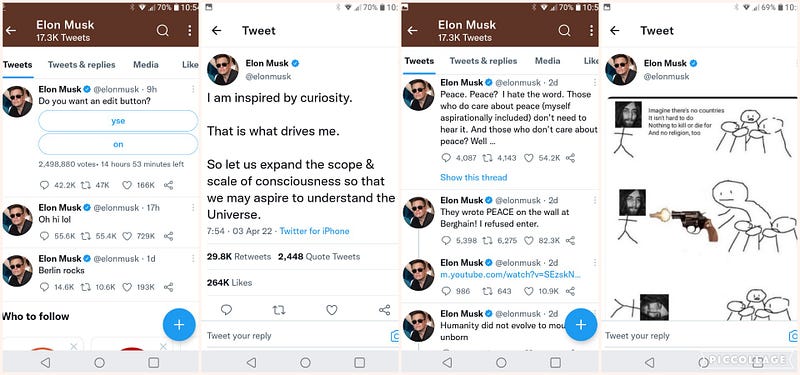
Task: Open options menu for "Do you want an edit button" tweet
Action: (193, 89)
